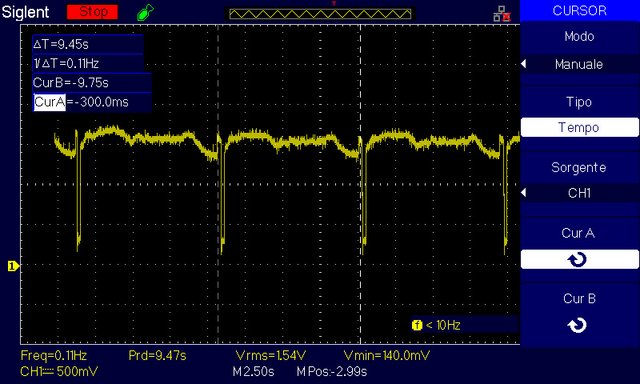
Task: Click the 1/ΔT=0.11Hz readout
Action: coord(66,63)
